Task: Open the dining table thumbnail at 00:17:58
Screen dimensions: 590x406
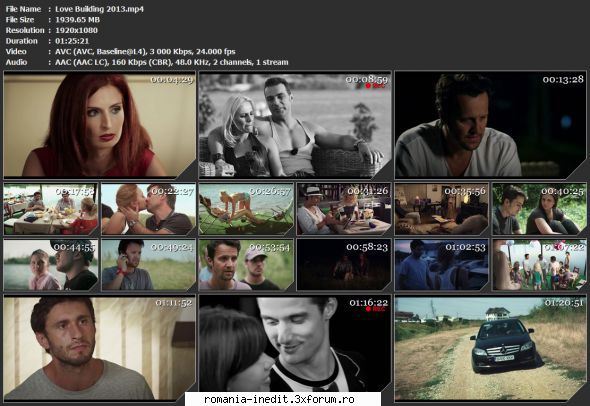Action: pyautogui.click(x=51, y=209)
